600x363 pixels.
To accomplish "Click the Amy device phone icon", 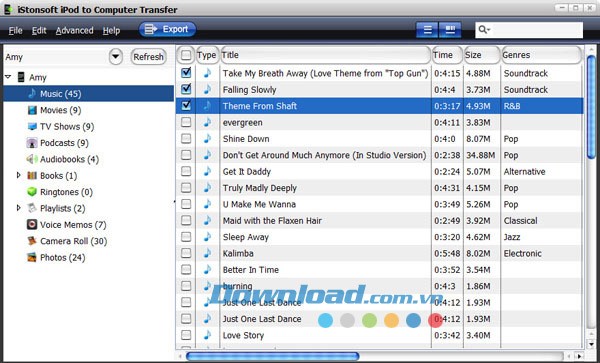I will coord(21,77).
